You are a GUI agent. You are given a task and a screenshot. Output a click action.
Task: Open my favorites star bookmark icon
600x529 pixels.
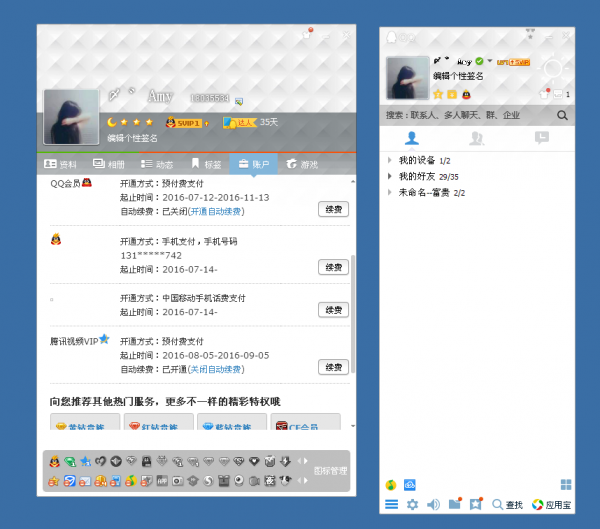pyautogui.click(x=476, y=504)
